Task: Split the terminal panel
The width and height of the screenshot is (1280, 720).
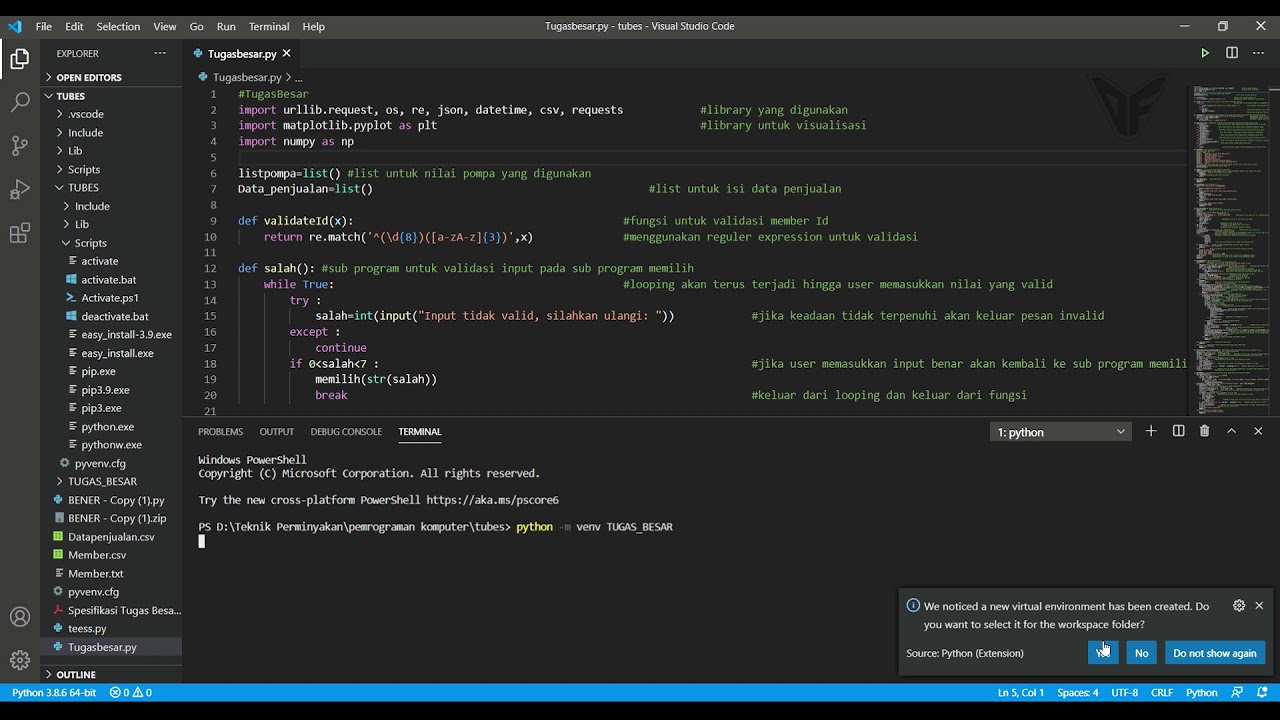Action: click(x=1178, y=431)
